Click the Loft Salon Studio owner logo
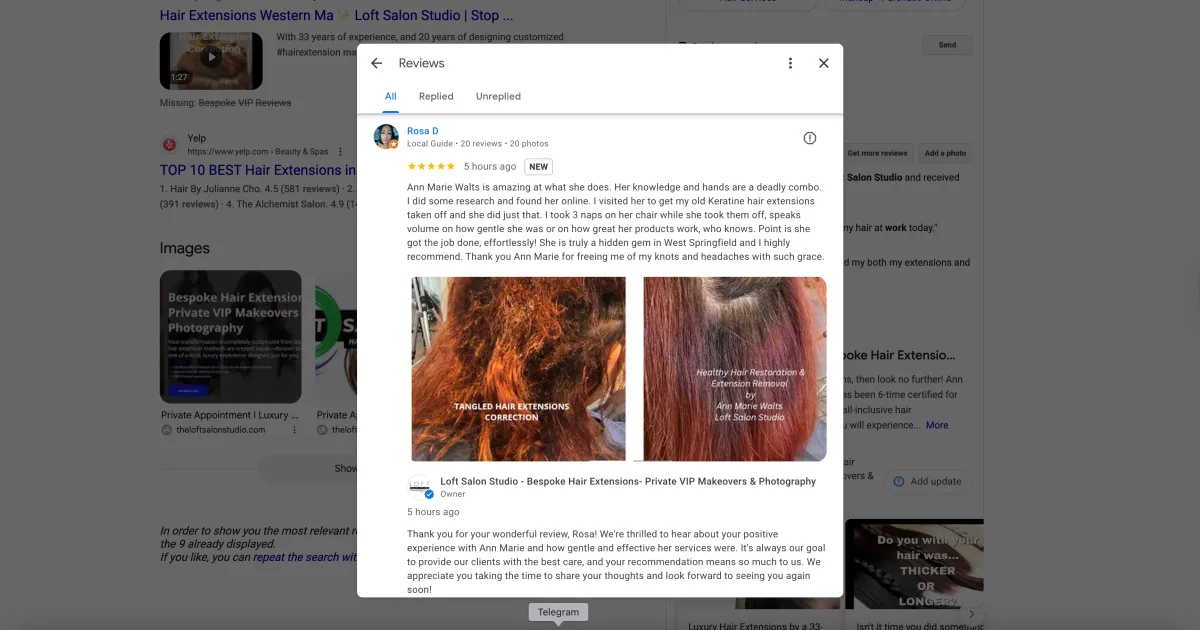 420,487
